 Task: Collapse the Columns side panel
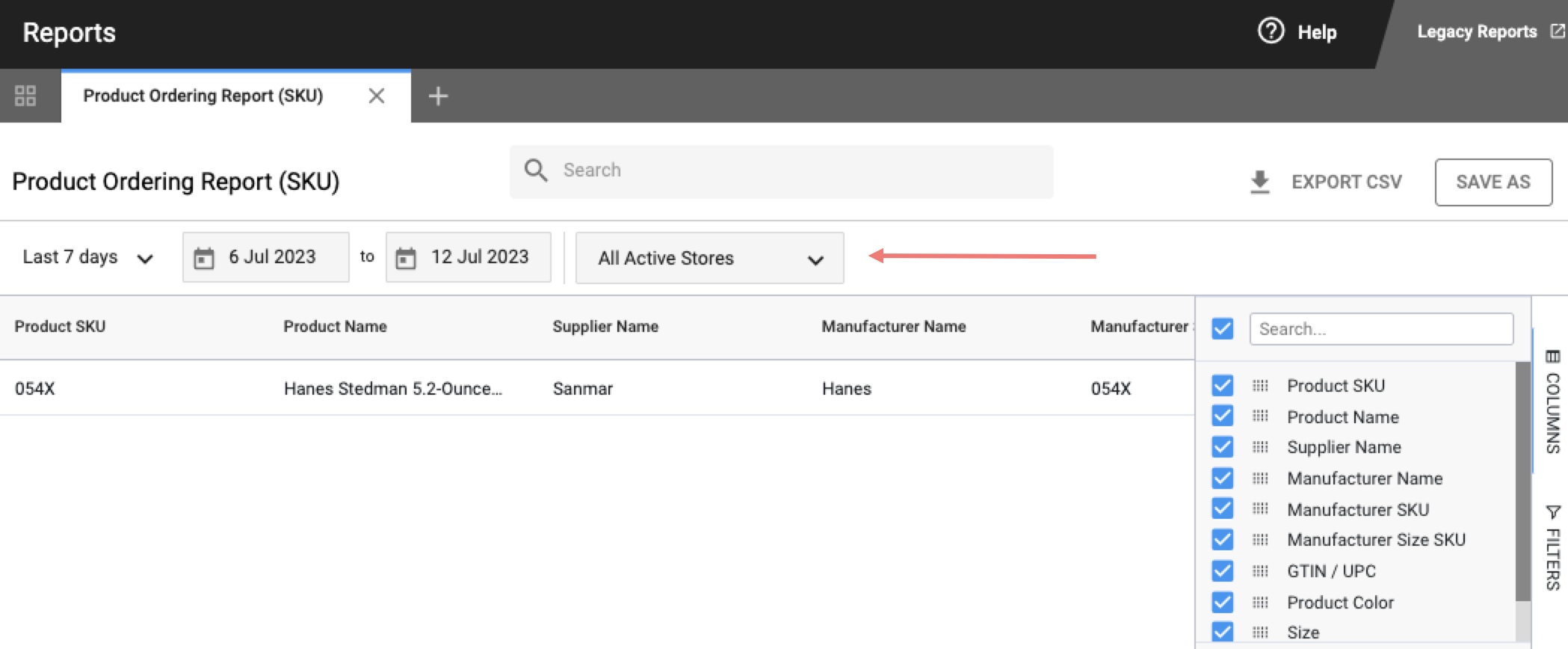(1552, 402)
